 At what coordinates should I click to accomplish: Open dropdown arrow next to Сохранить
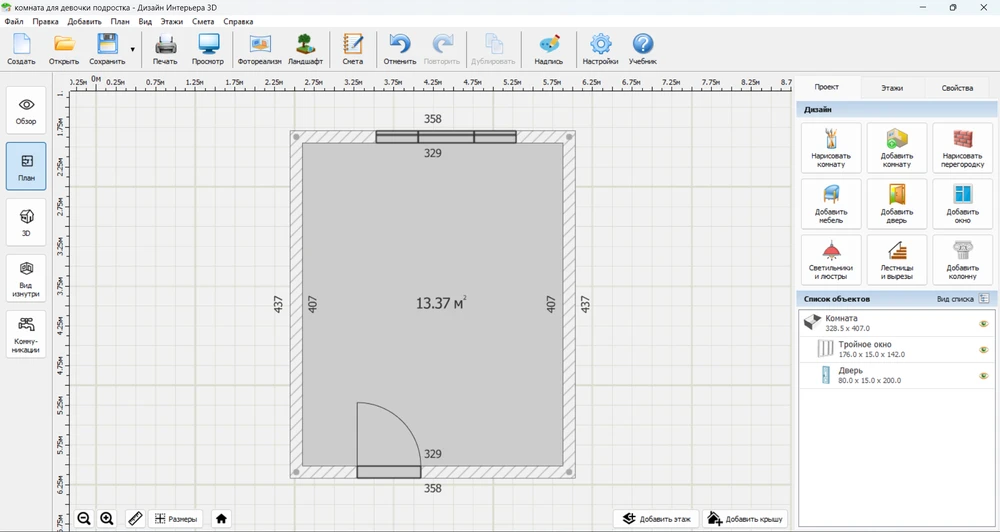coord(132,48)
